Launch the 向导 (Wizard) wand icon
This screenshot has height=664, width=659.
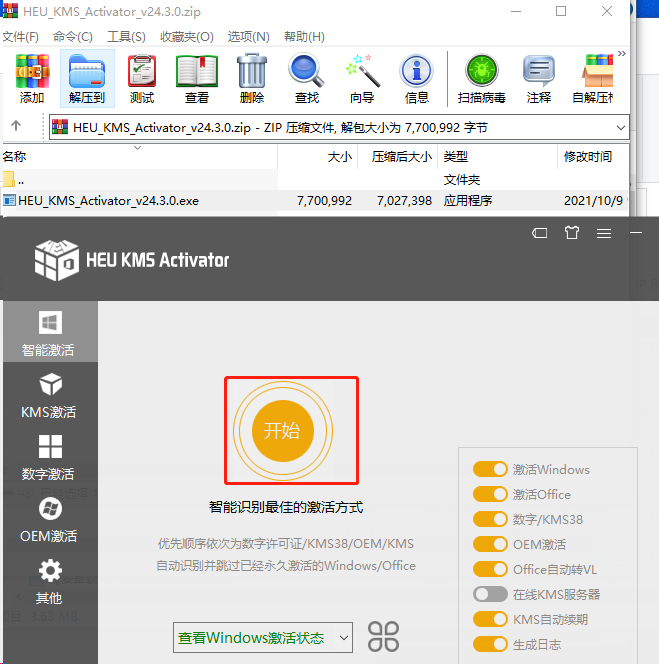tap(362, 79)
